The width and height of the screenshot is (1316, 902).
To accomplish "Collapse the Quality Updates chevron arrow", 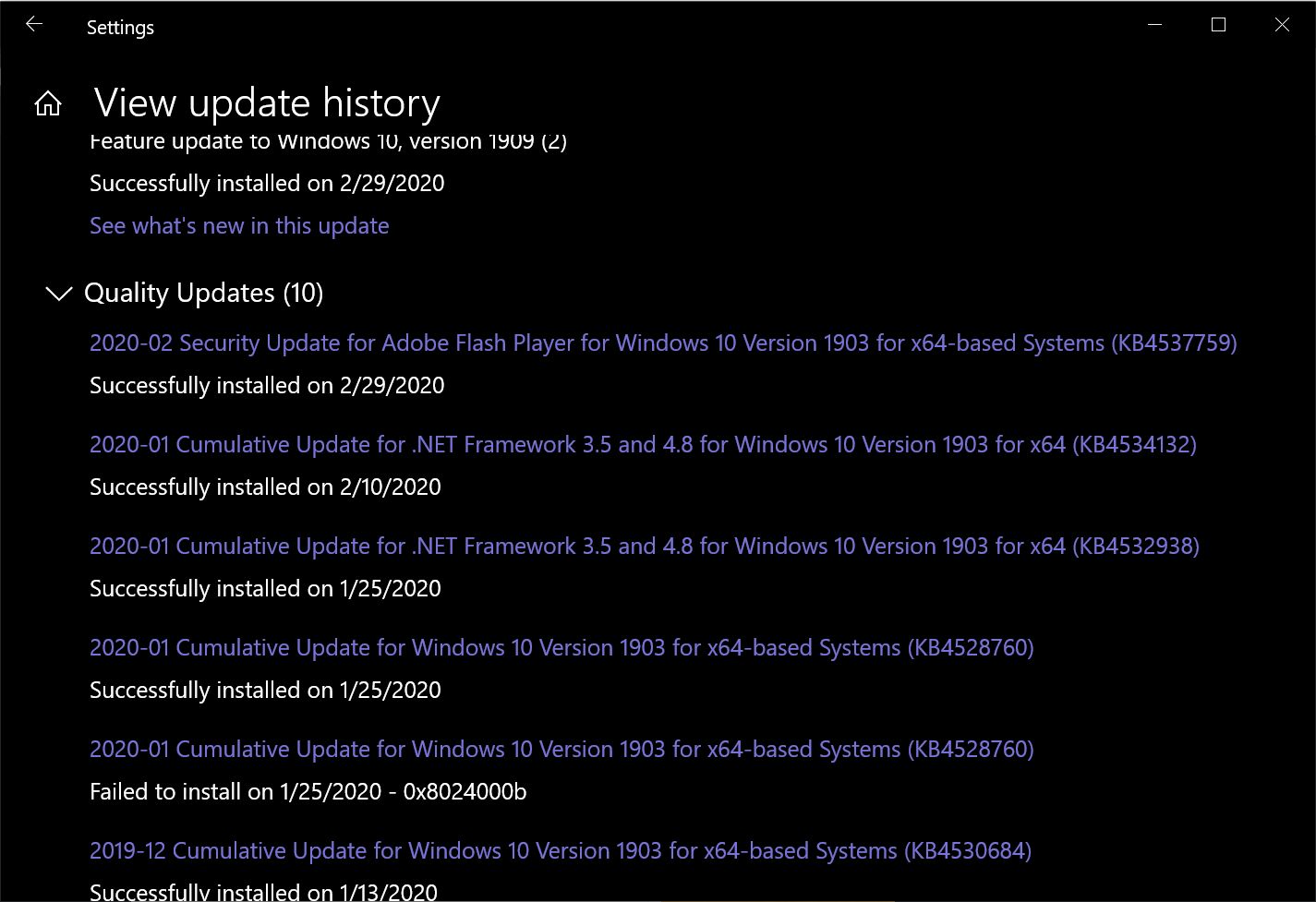I will 59,294.
